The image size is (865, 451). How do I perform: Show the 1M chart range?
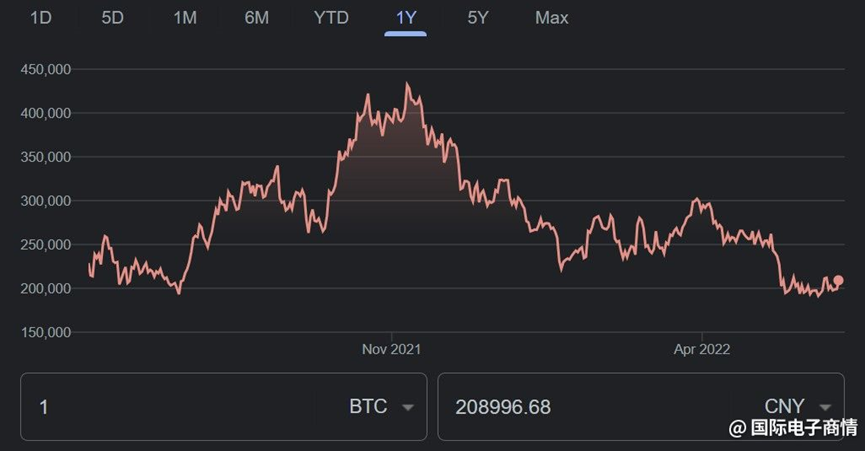[185, 18]
